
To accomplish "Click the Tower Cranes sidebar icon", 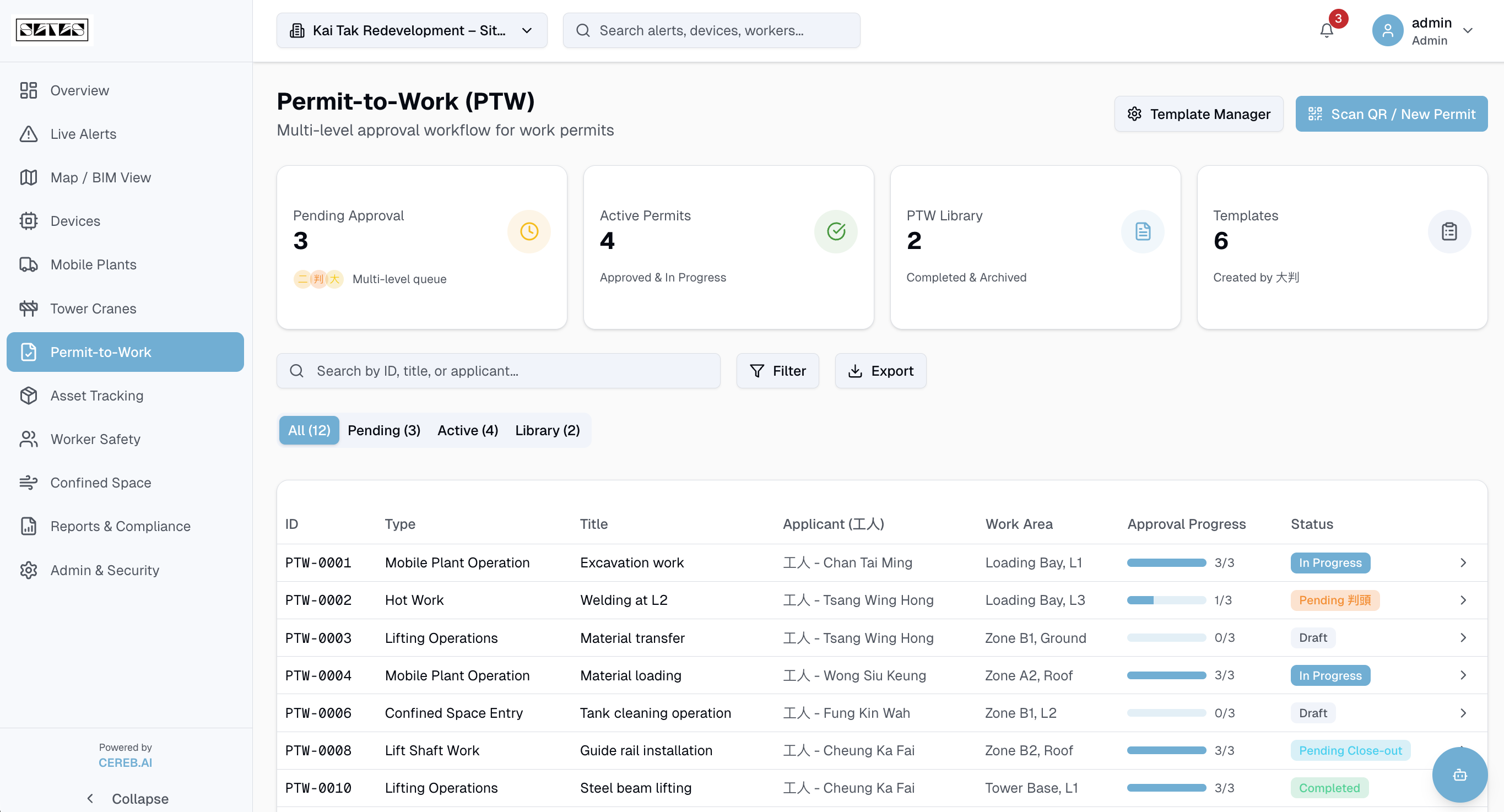I will click(x=28, y=308).
